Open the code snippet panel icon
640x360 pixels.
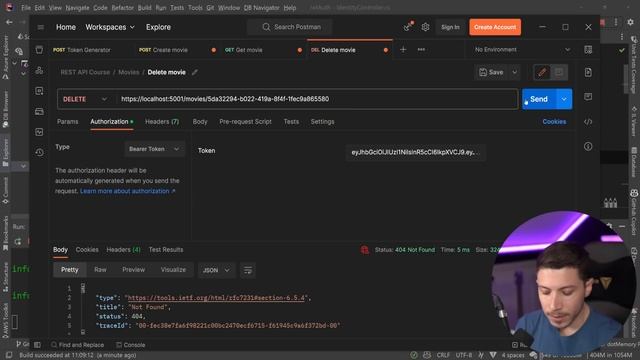588,122
